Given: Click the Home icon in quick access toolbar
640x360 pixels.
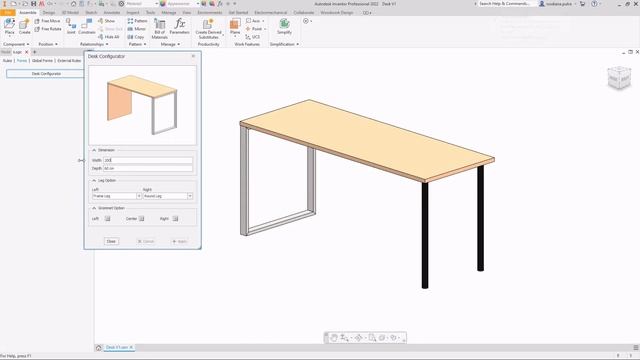Looking at the screenshot, I should tap(73, 4).
